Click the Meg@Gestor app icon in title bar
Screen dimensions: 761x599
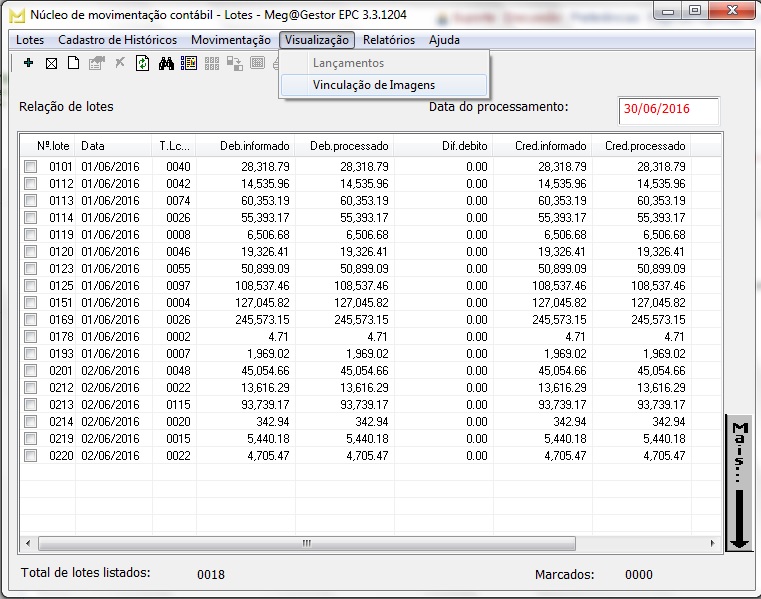click(x=15, y=15)
